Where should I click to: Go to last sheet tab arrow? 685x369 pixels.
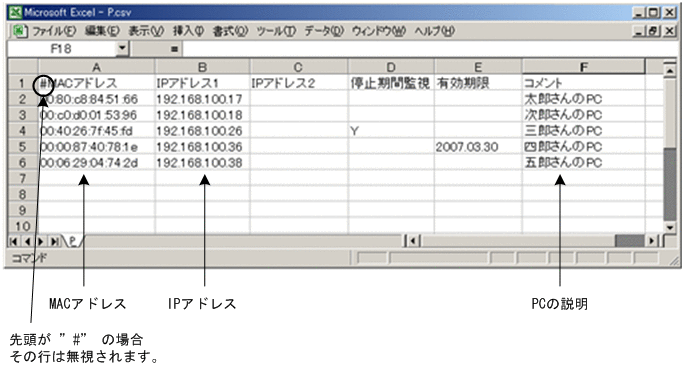pyautogui.click(x=55, y=241)
